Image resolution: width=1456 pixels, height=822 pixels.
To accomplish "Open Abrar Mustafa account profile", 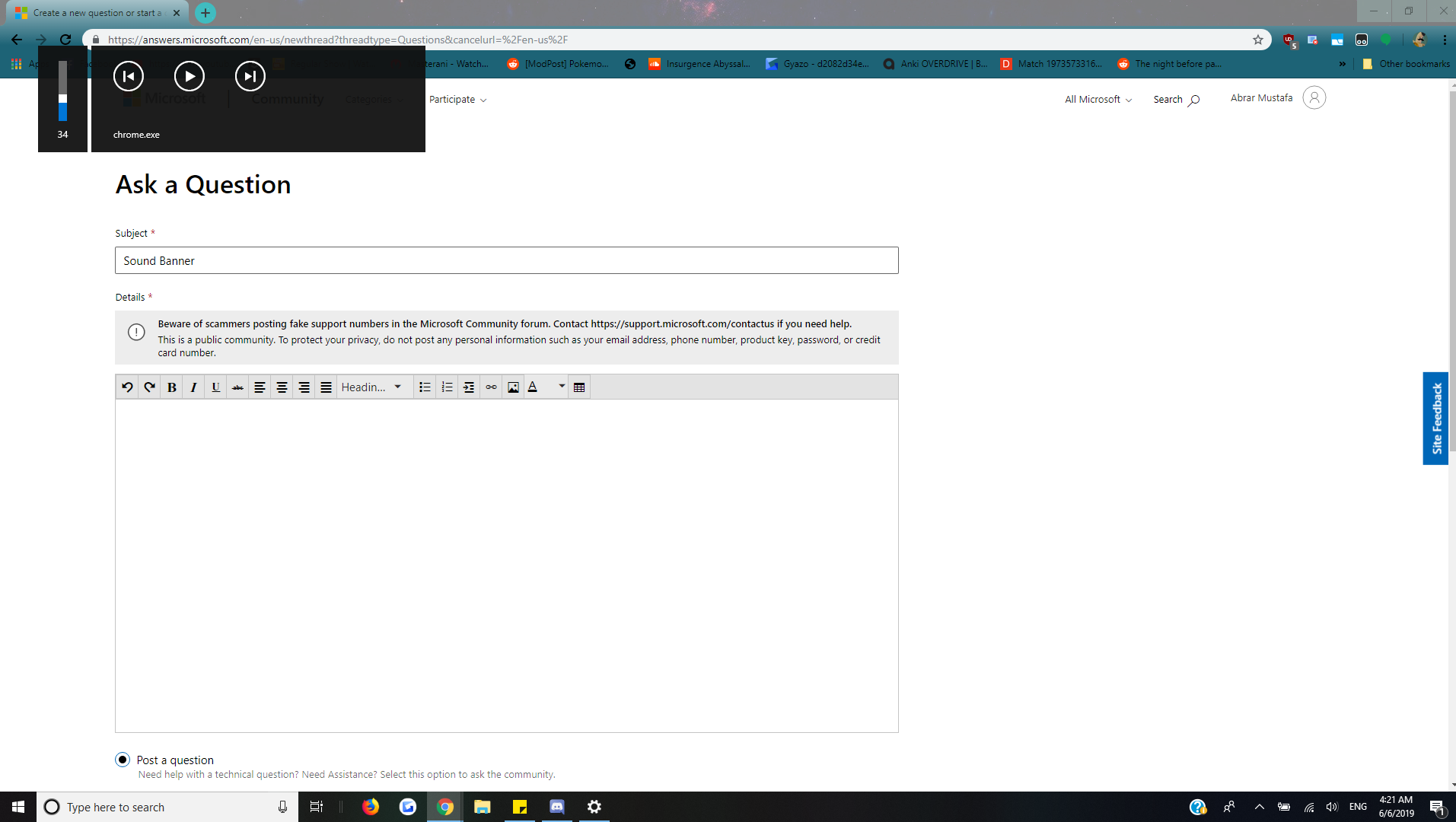I will [x=1278, y=97].
